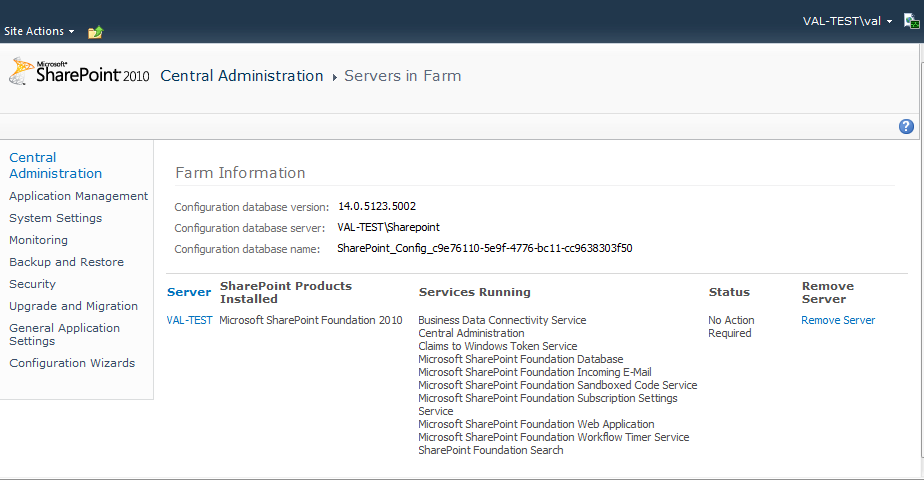
Task: Sort by the Server column header
Action: click(189, 292)
